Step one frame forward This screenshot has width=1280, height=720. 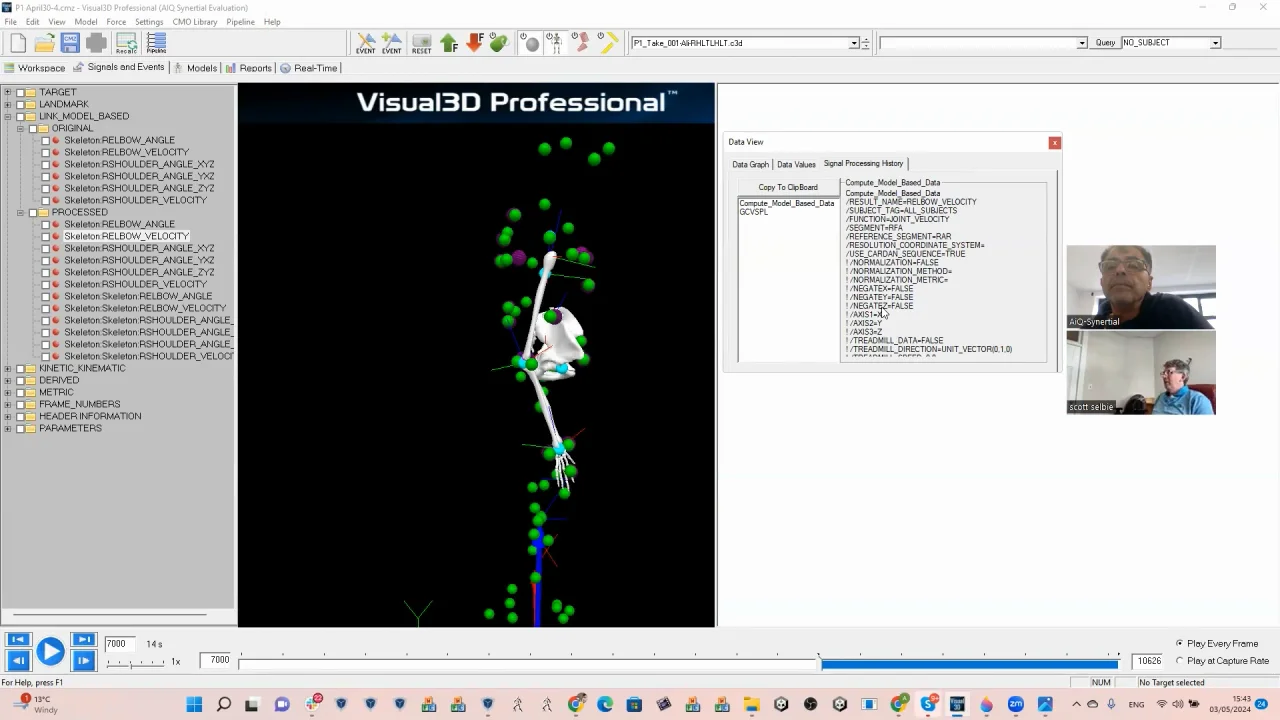pyautogui.click(x=84, y=660)
